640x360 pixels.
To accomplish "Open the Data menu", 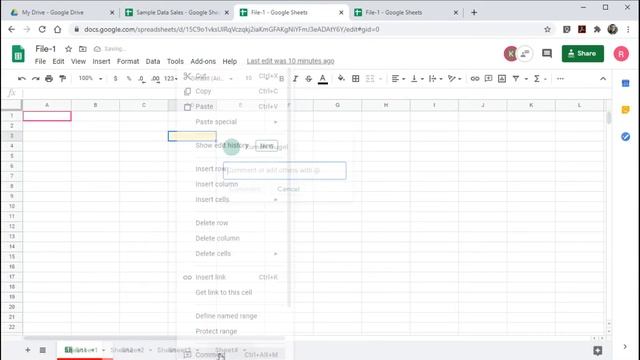I will coord(153,61).
